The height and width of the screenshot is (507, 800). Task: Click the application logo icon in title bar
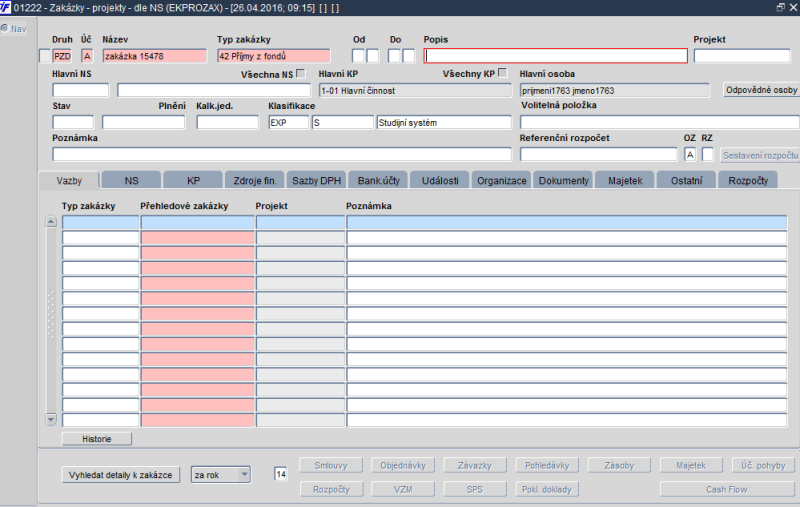click(x=5, y=8)
